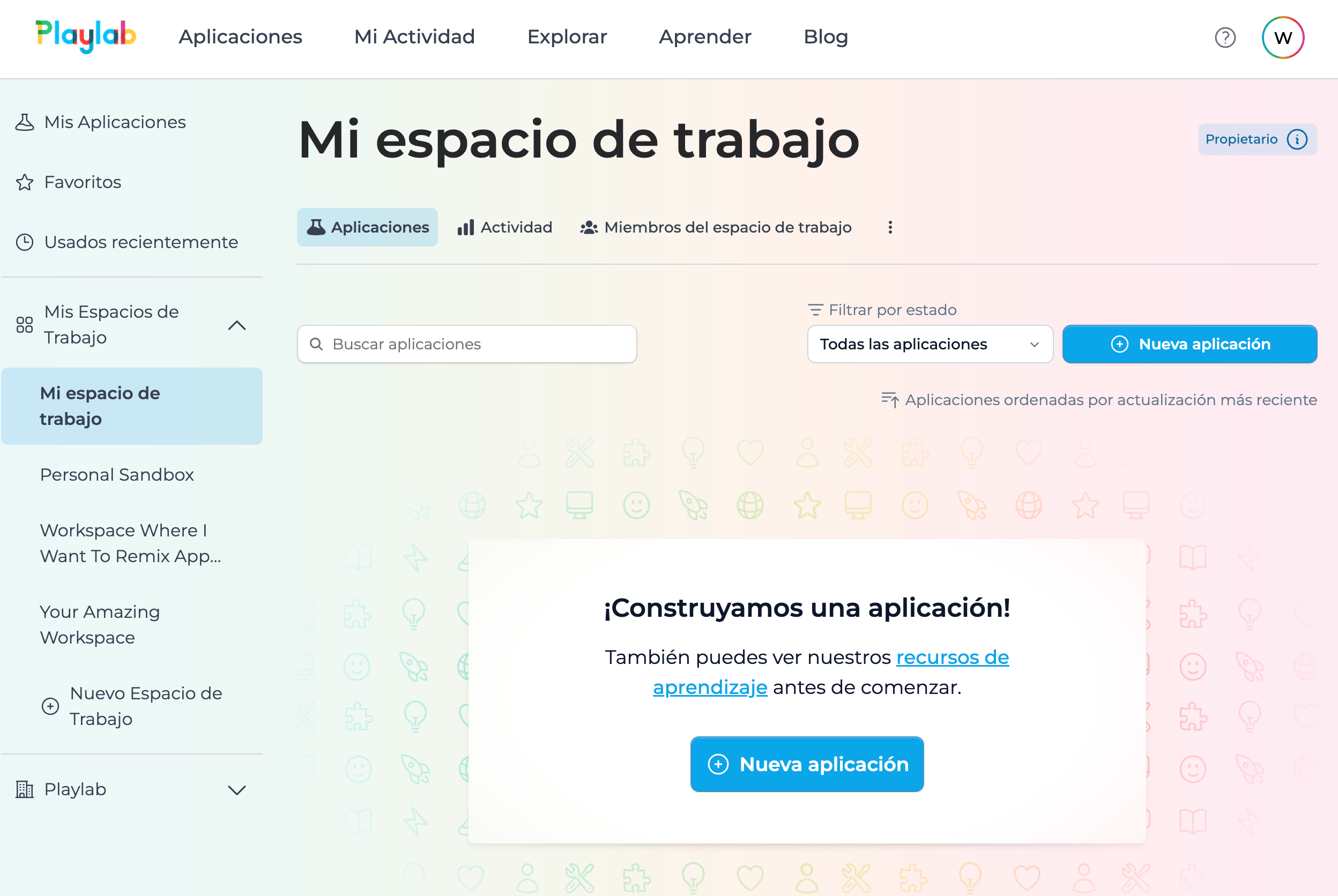The height and width of the screenshot is (896, 1338).
Task: Follow the recursos de aprendizaje link
Action: pyautogui.click(x=952, y=657)
